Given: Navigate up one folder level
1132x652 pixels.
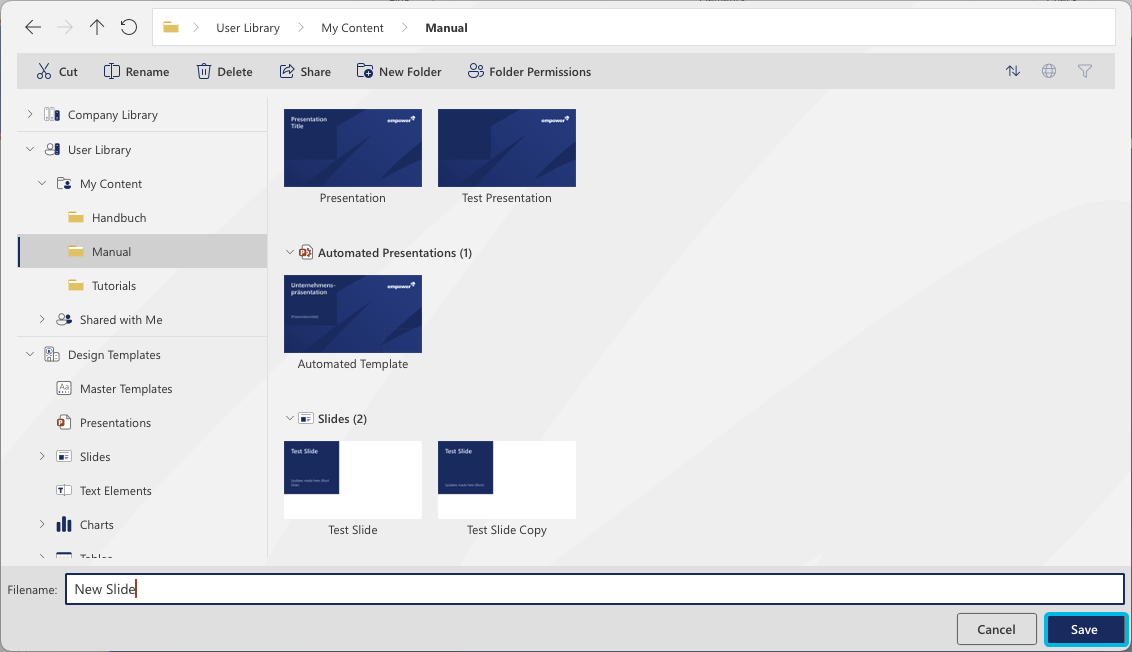Looking at the screenshot, I should [97, 27].
